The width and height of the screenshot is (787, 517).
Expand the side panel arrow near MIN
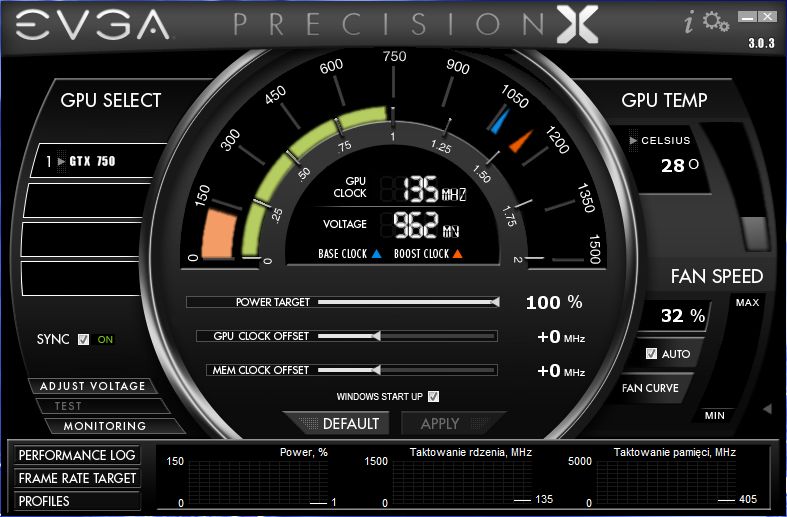point(767,409)
